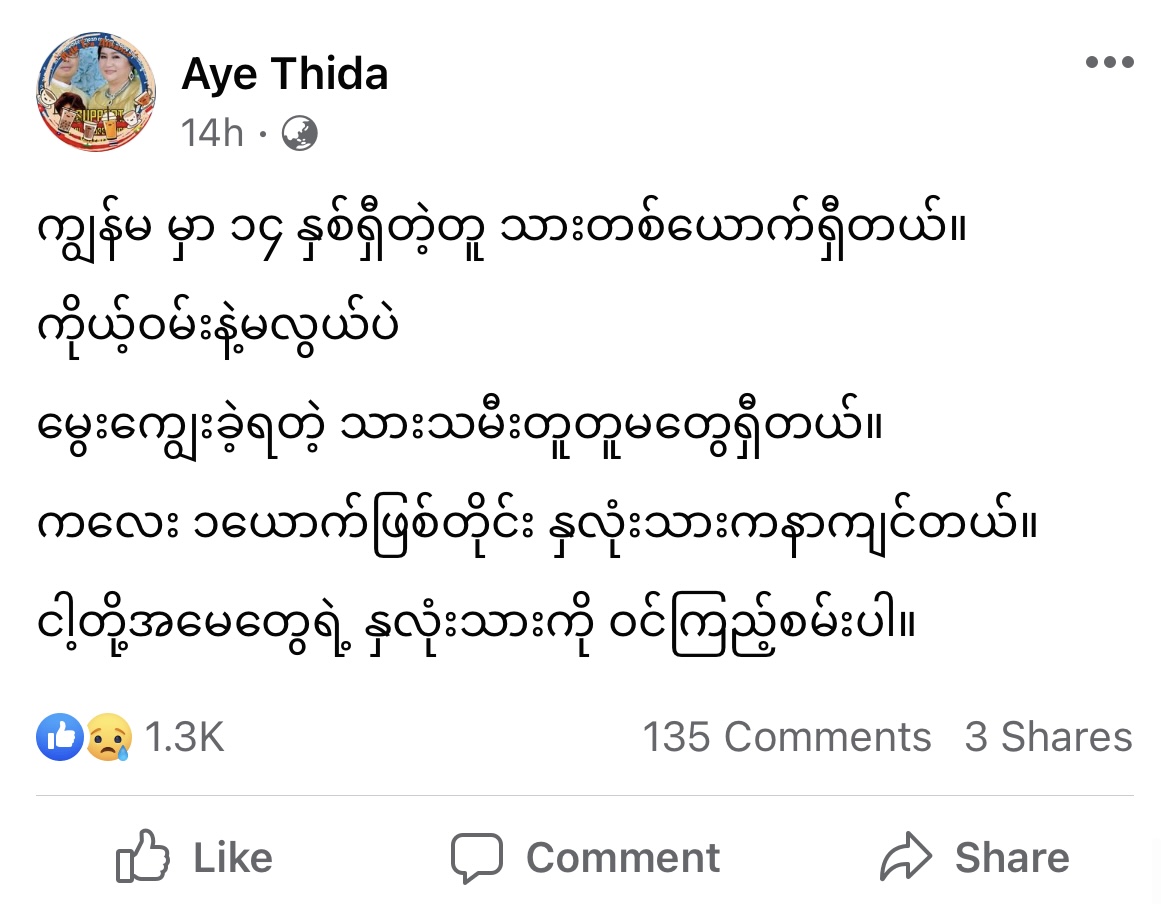Image resolution: width=1169 pixels, height=904 pixels.
Task: Open the Aye Thida profile name link
Action: point(285,75)
